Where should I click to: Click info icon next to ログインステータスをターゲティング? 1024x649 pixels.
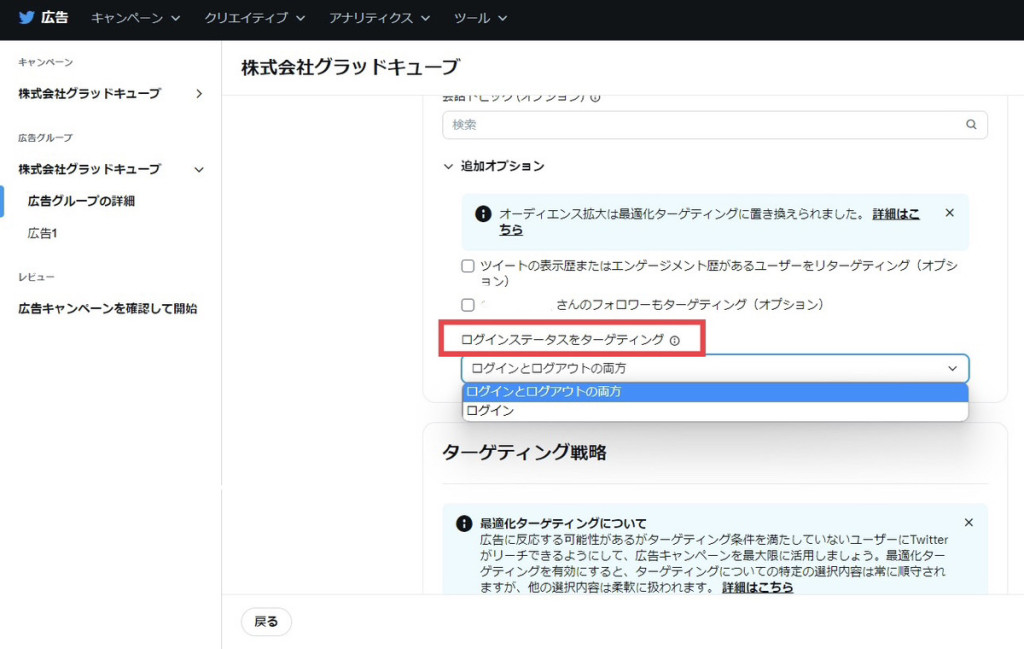coord(675,341)
